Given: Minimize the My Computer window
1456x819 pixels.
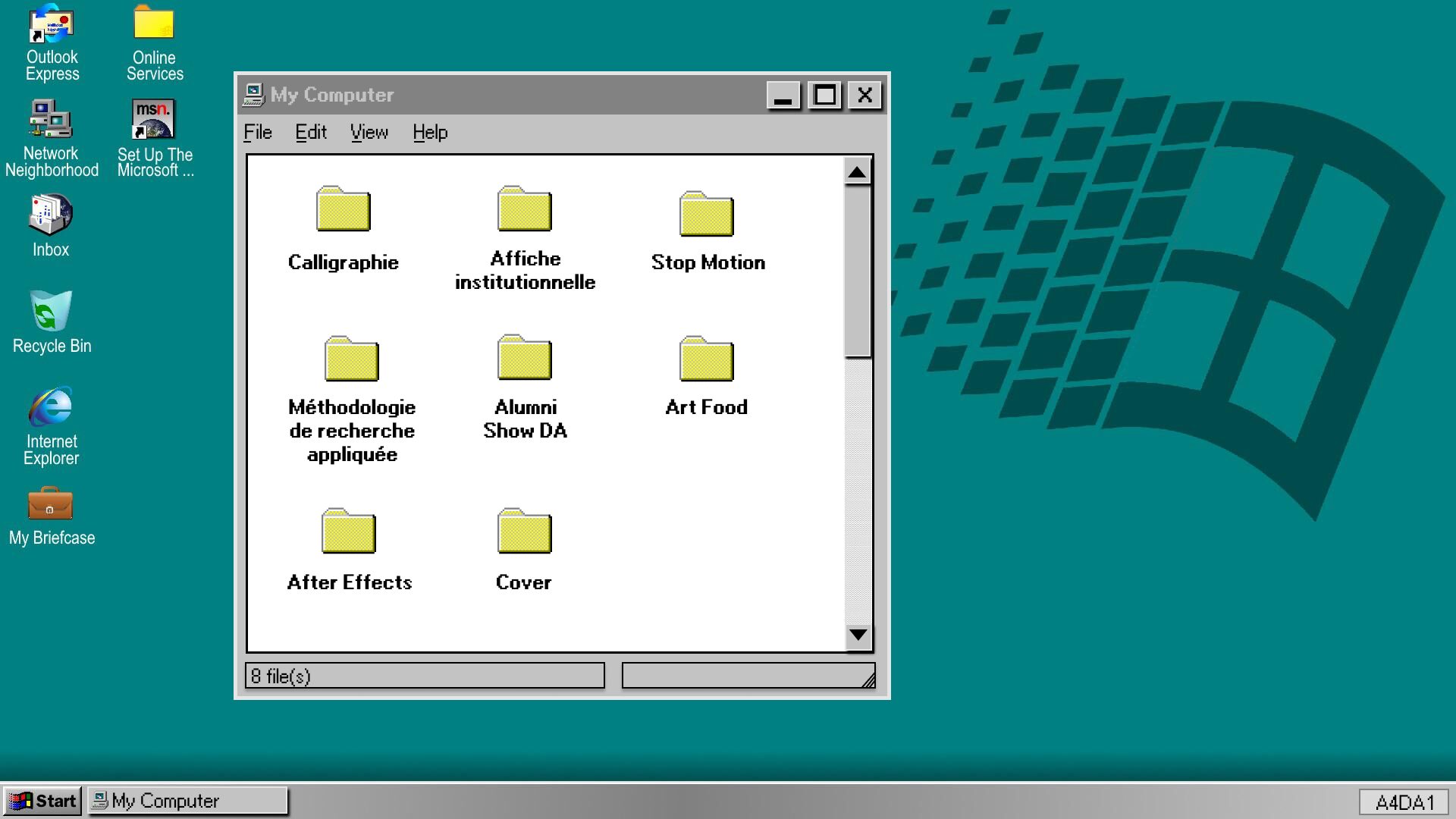Looking at the screenshot, I should tap(783, 96).
